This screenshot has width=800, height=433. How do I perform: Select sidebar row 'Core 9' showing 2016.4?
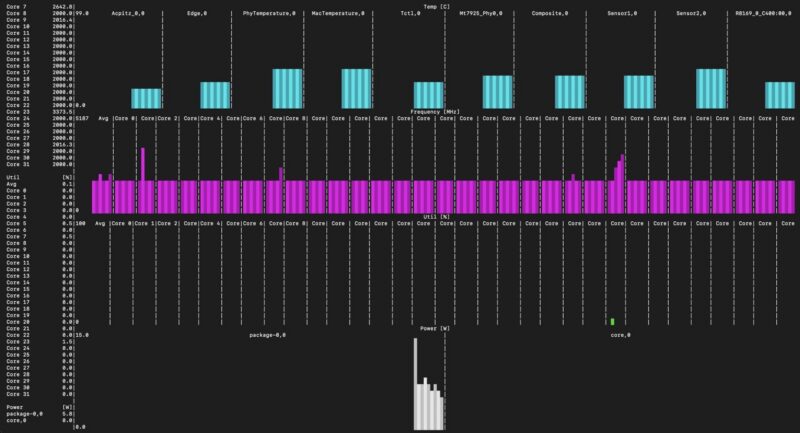pos(40,20)
